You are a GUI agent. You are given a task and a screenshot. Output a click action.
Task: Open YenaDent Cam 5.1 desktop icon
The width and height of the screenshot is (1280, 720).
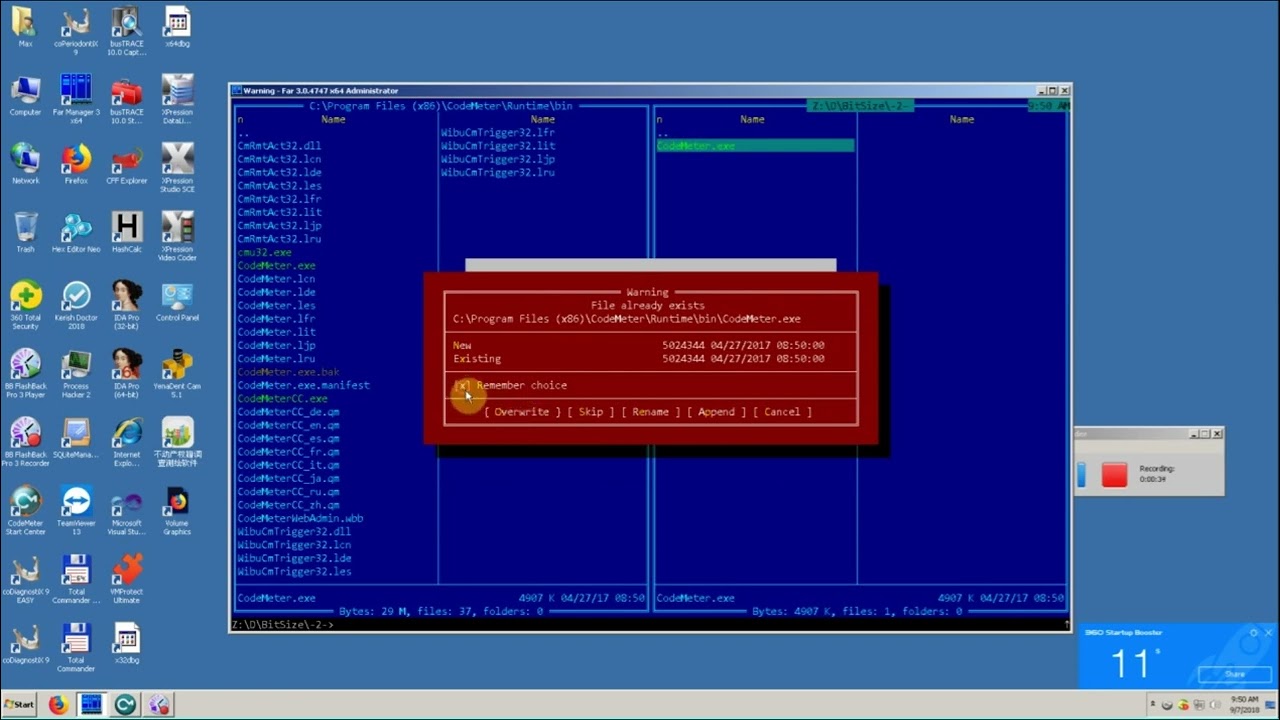(x=177, y=373)
